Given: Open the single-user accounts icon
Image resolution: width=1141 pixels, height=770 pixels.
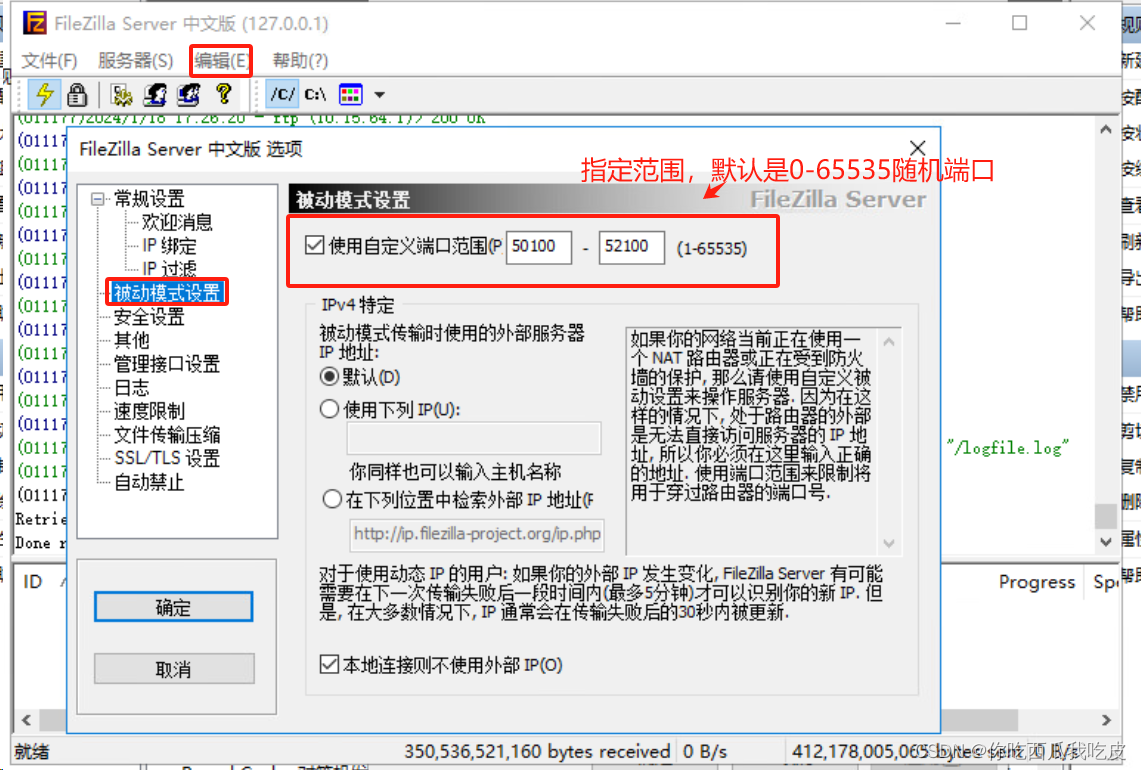Looking at the screenshot, I should click(x=155, y=95).
